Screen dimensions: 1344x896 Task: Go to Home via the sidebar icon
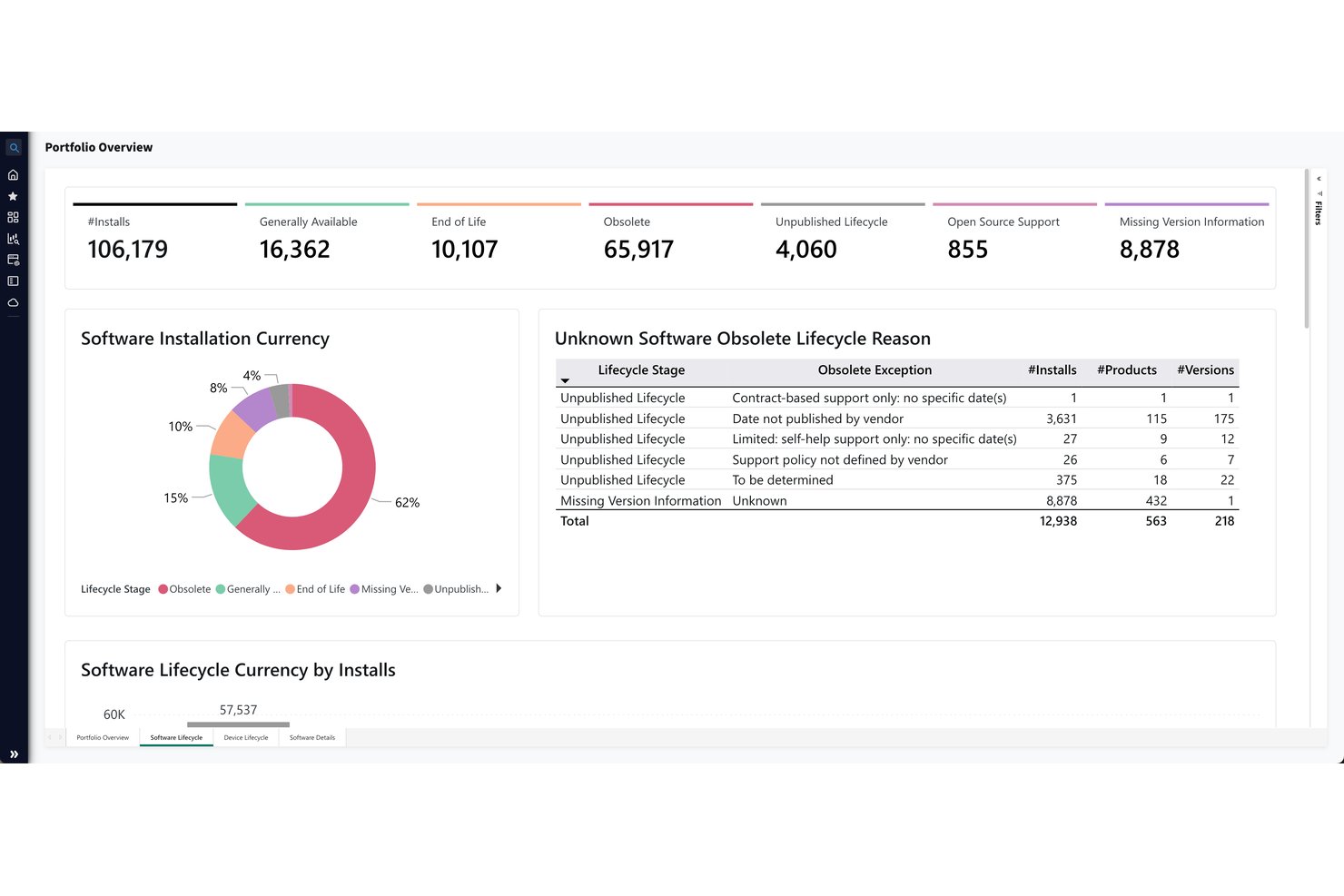click(14, 174)
